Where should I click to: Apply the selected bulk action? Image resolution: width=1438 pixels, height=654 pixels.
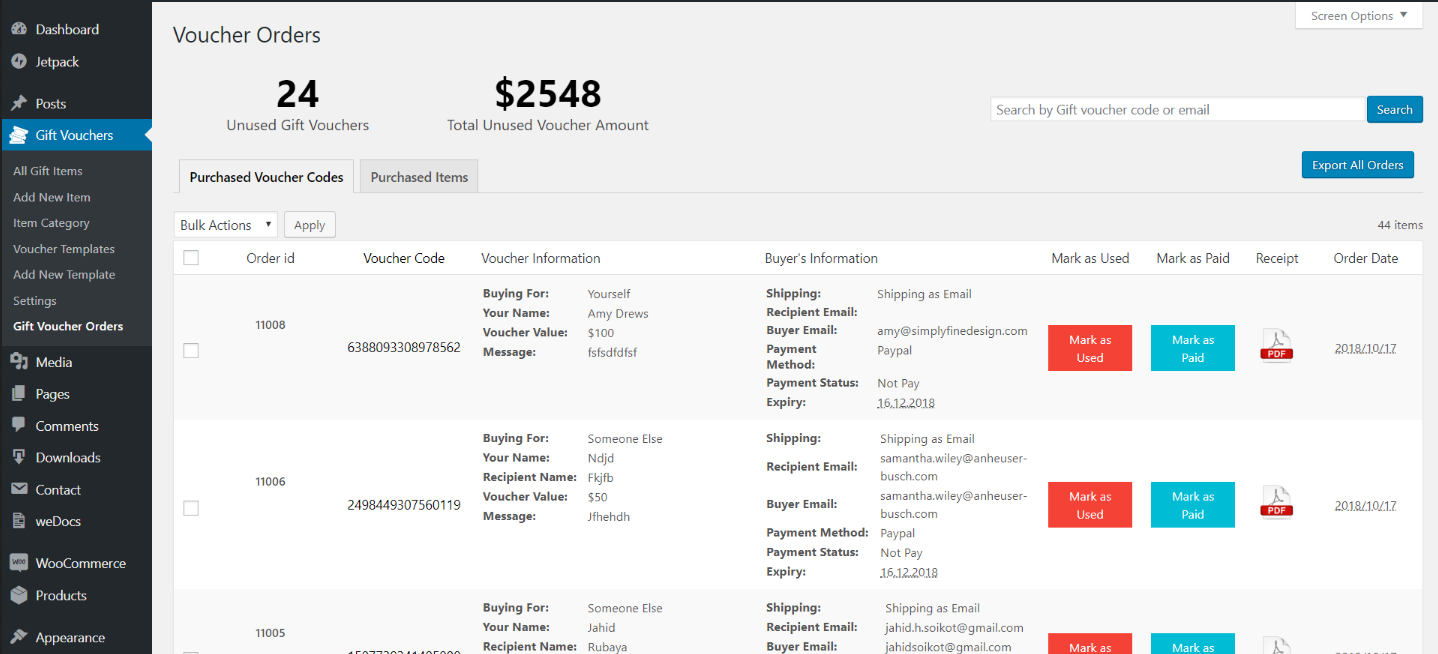click(x=310, y=225)
